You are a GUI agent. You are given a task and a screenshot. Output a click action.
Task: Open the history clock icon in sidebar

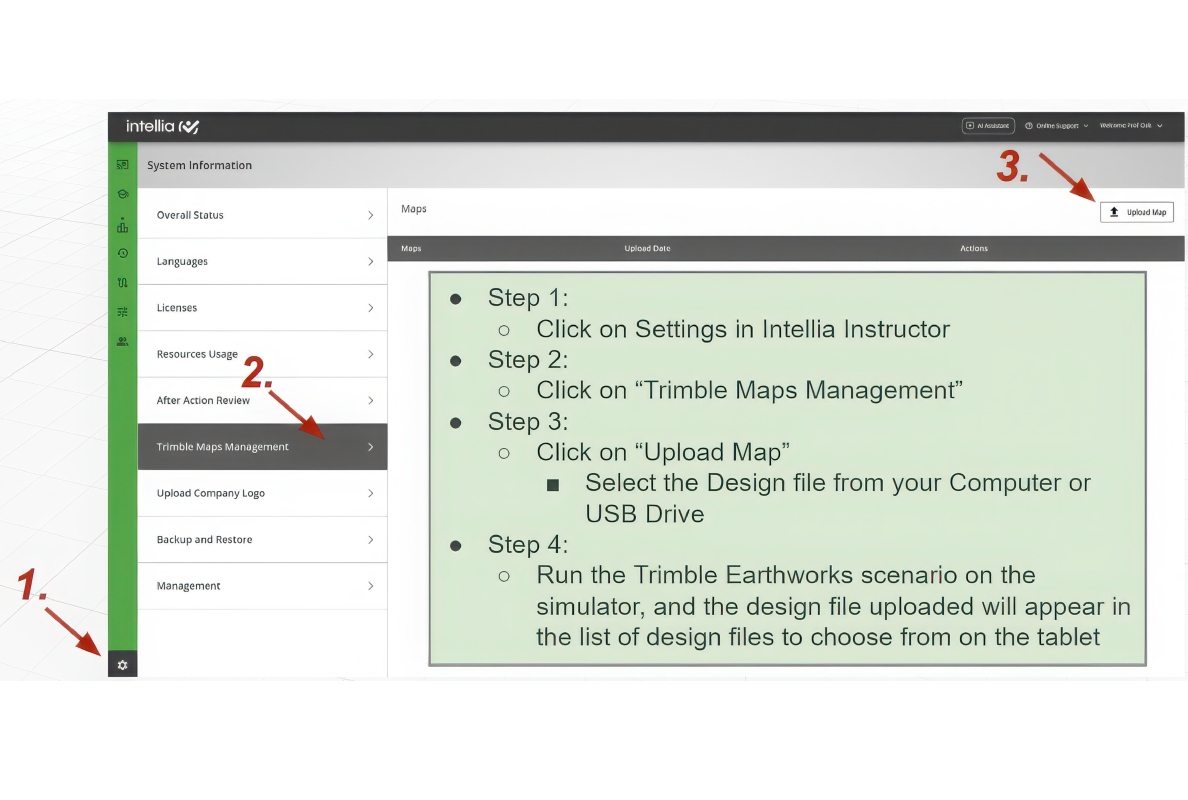coord(123,253)
